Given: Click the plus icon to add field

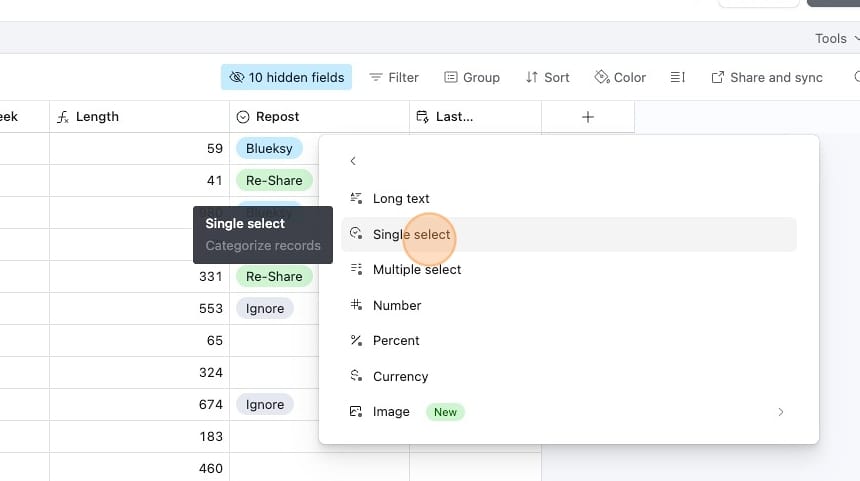Looking at the screenshot, I should click(x=588, y=117).
